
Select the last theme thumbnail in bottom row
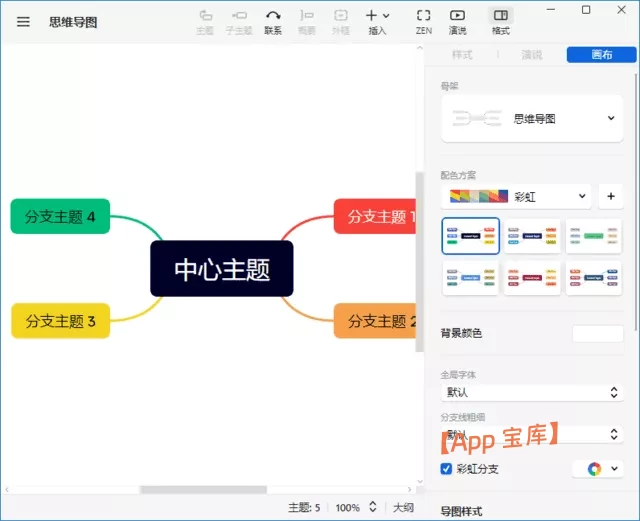coord(593,278)
